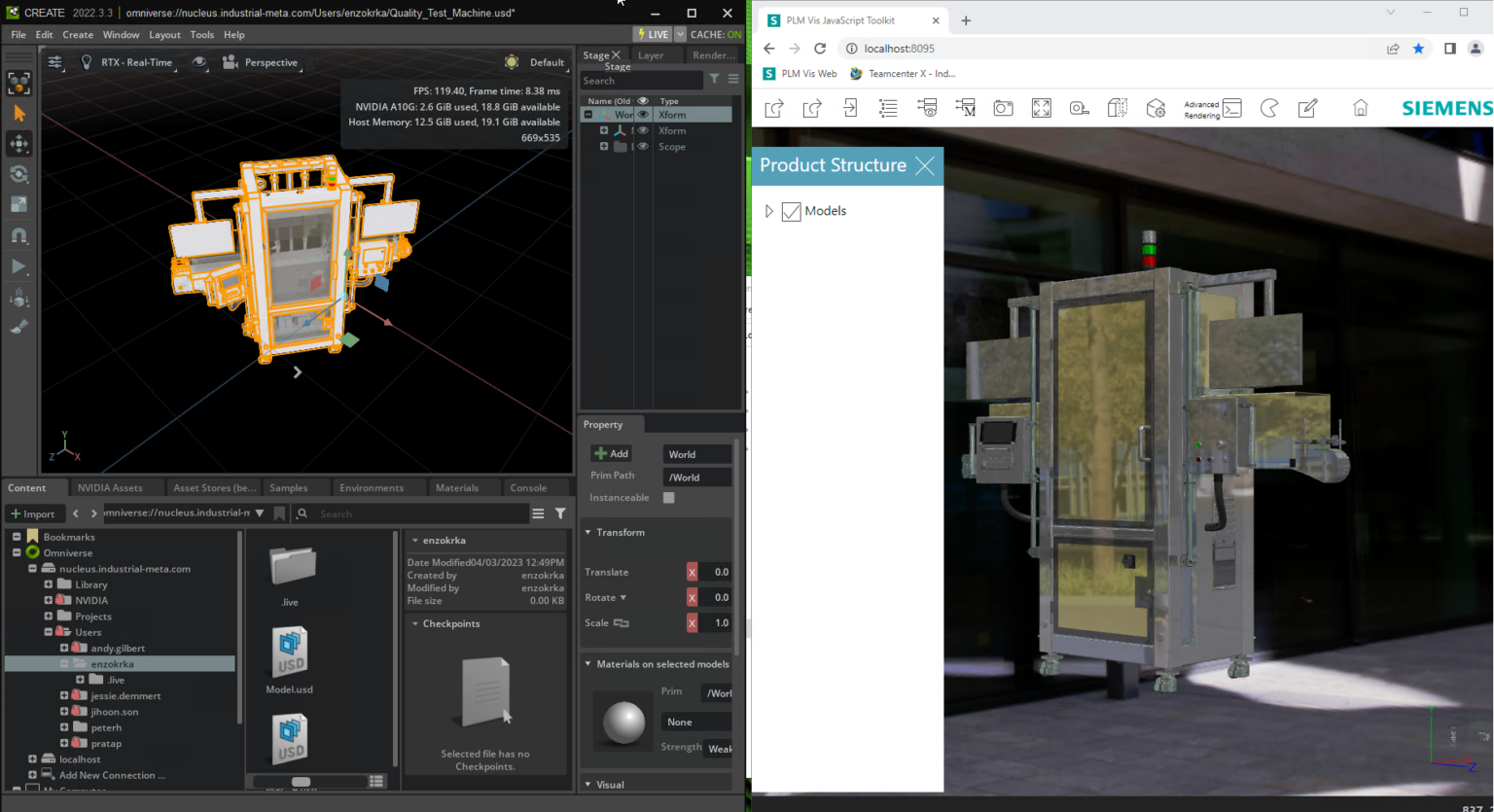This screenshot has height=812, width=1494.
Task: Open the camera snapshot tool in PLM Vis
Action: (1003, 108)
